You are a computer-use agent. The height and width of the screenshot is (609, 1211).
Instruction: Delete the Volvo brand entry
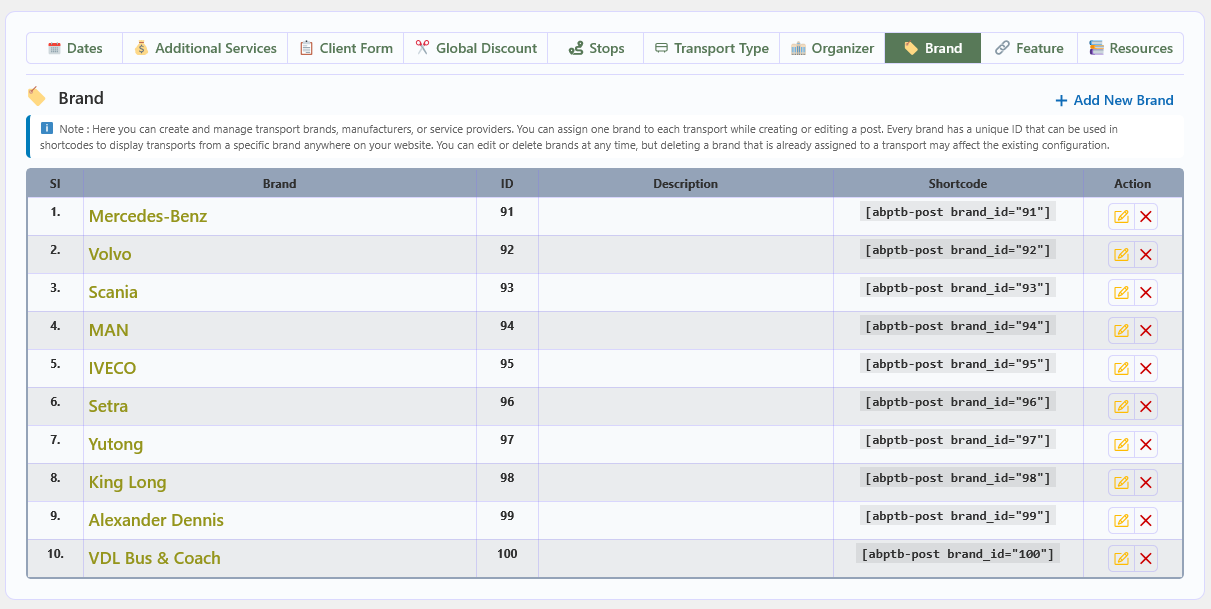coord(1146,255)
